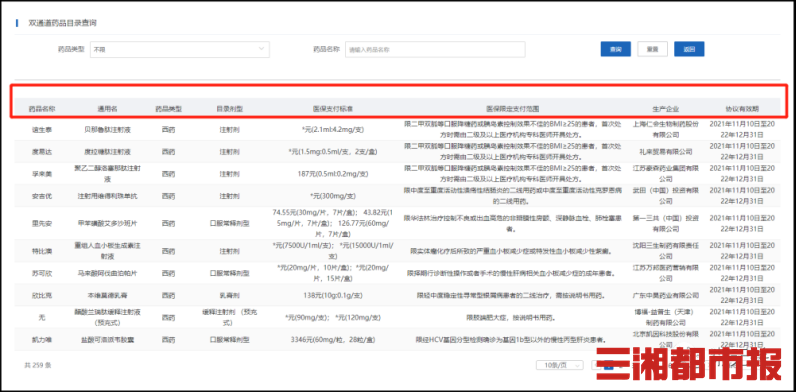Click the generic name 度拉糖肽注射液
This screenshot has width=796, height=392.
(108, 152)
